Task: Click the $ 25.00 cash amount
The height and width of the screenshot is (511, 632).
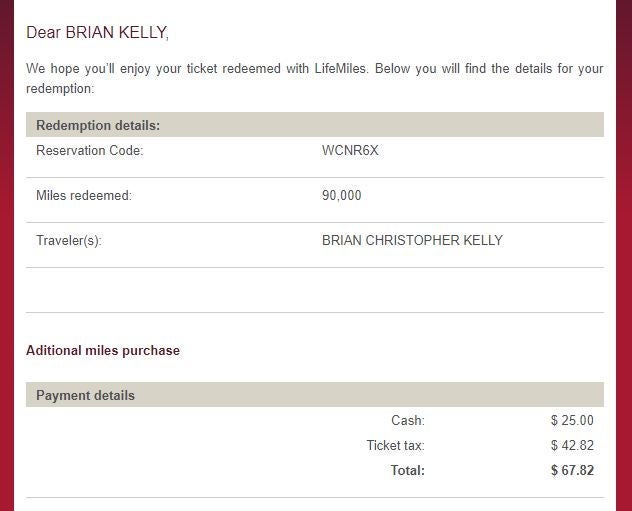Action: click(x=572, y=421)
